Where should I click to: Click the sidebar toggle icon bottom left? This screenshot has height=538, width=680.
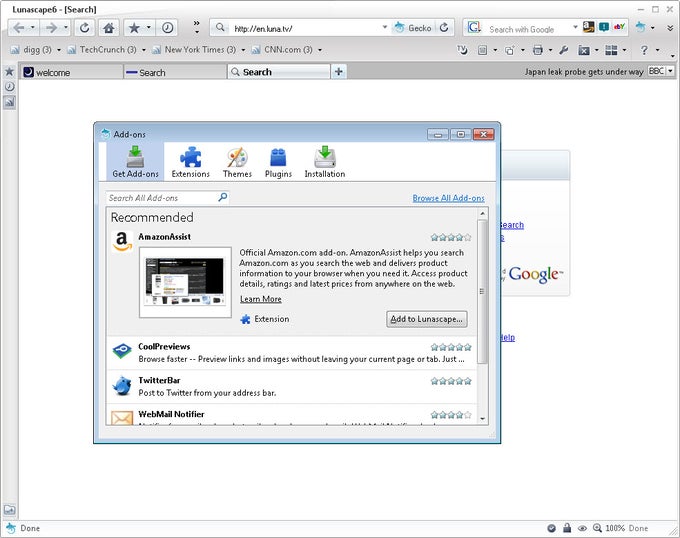pyautogui.click(x=9, y=510)
